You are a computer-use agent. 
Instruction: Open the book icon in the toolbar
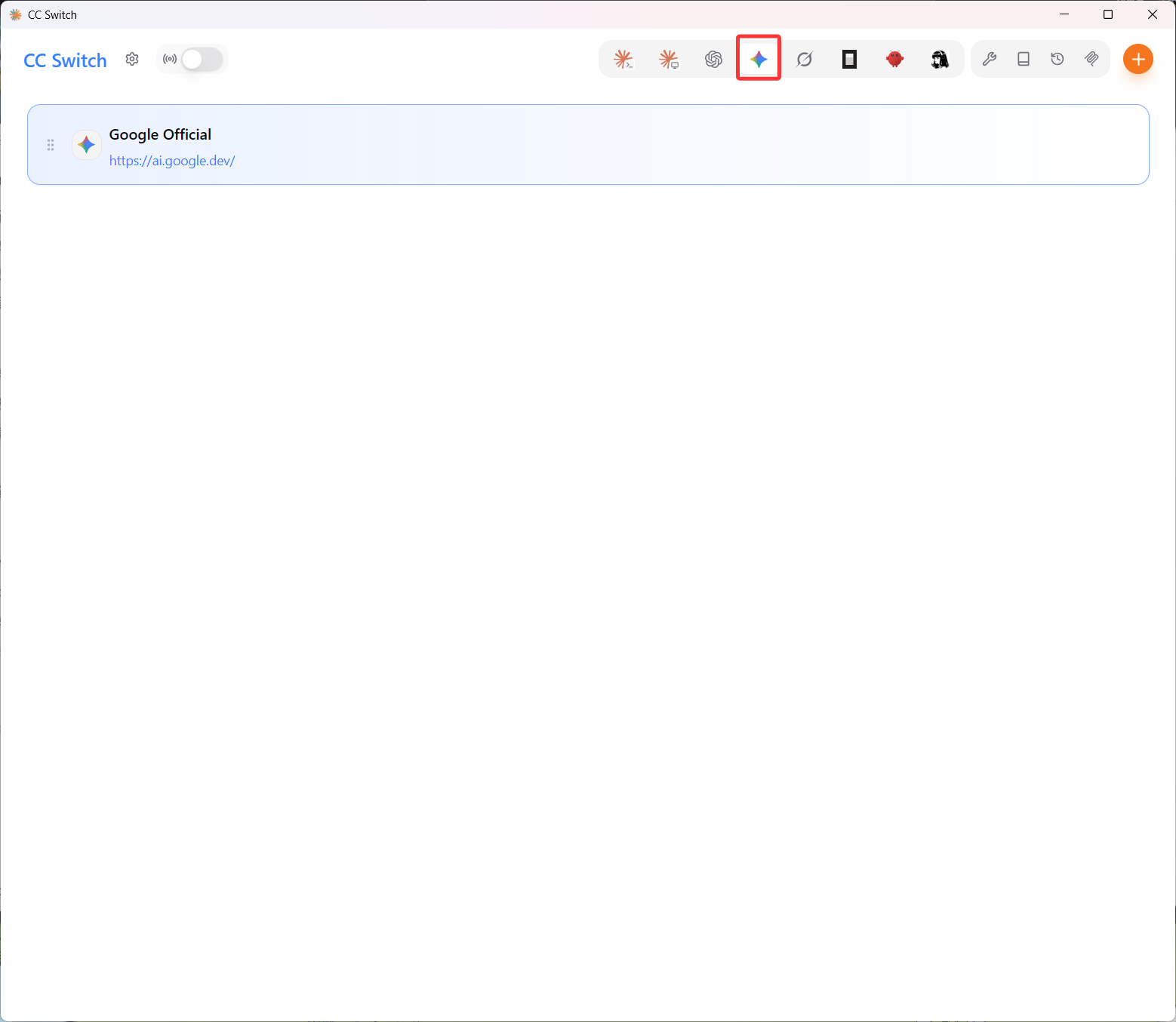coord(1024,59)
